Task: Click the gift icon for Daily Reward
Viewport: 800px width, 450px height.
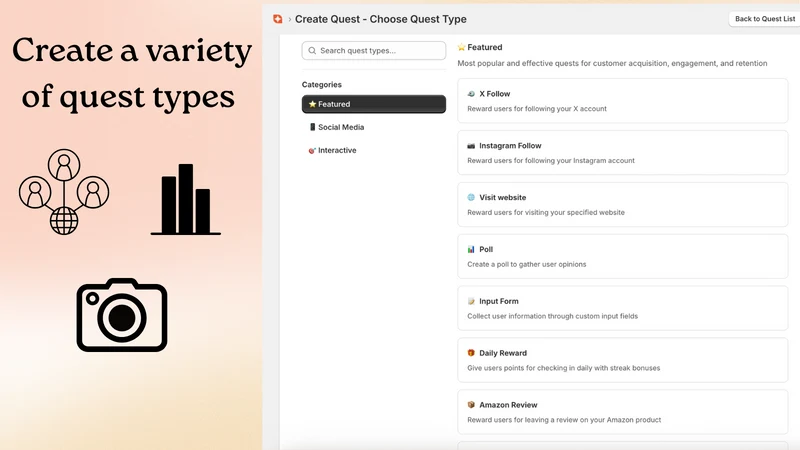Action: pos(471,353)
